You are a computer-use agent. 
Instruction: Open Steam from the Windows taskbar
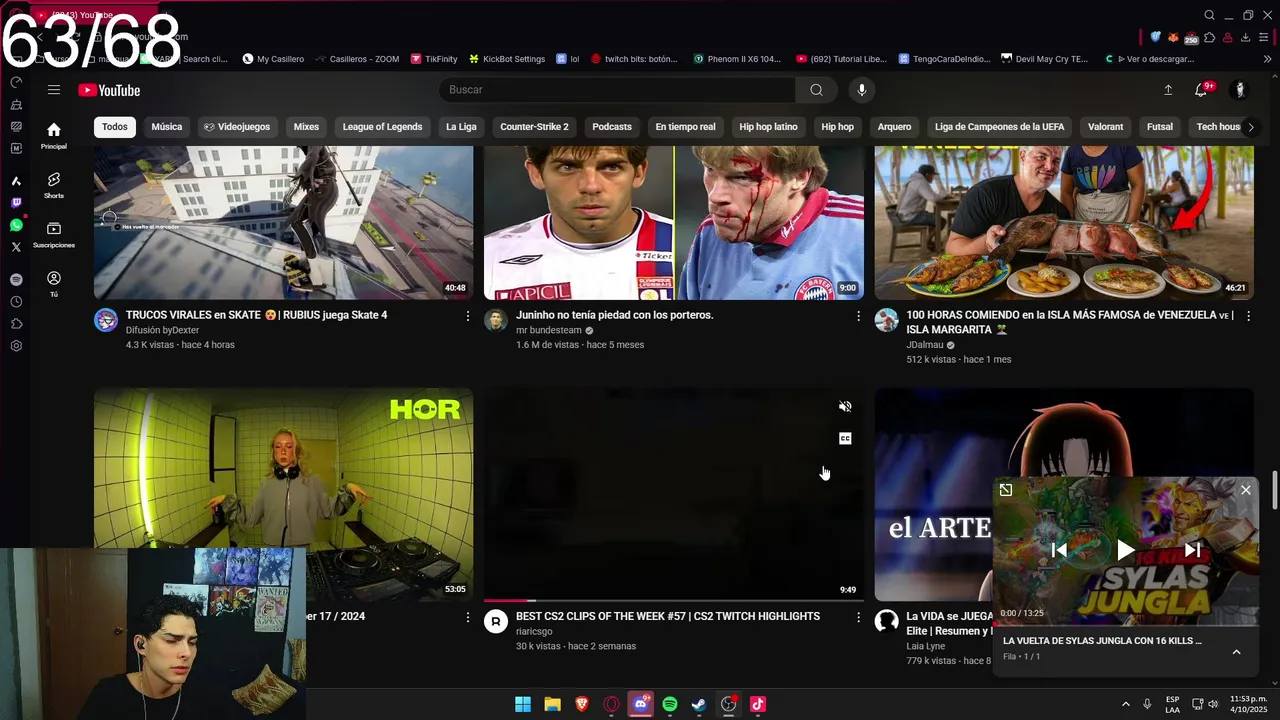click(x=699, y=704)
